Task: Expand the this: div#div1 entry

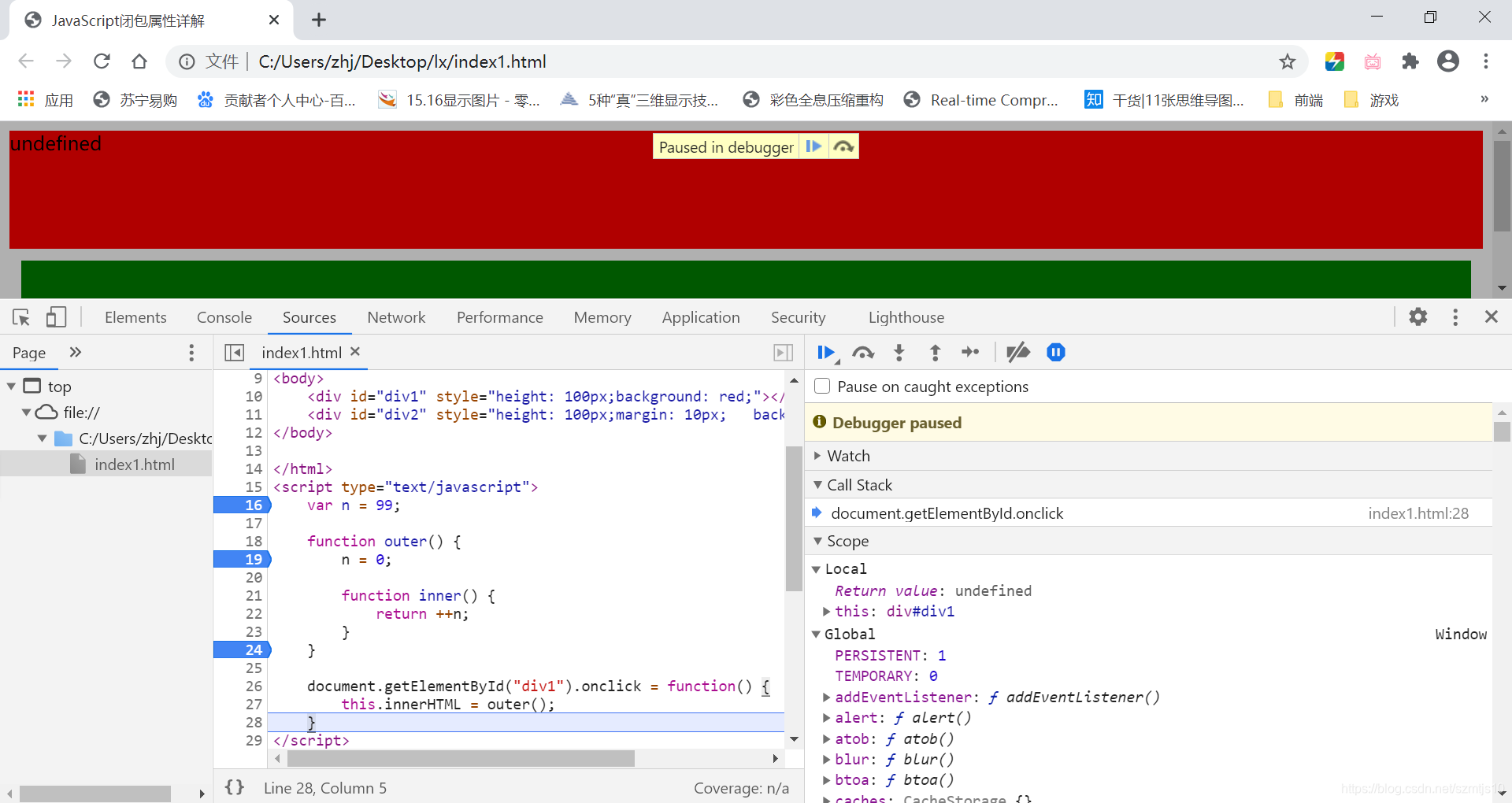Action: pos(826,612)
